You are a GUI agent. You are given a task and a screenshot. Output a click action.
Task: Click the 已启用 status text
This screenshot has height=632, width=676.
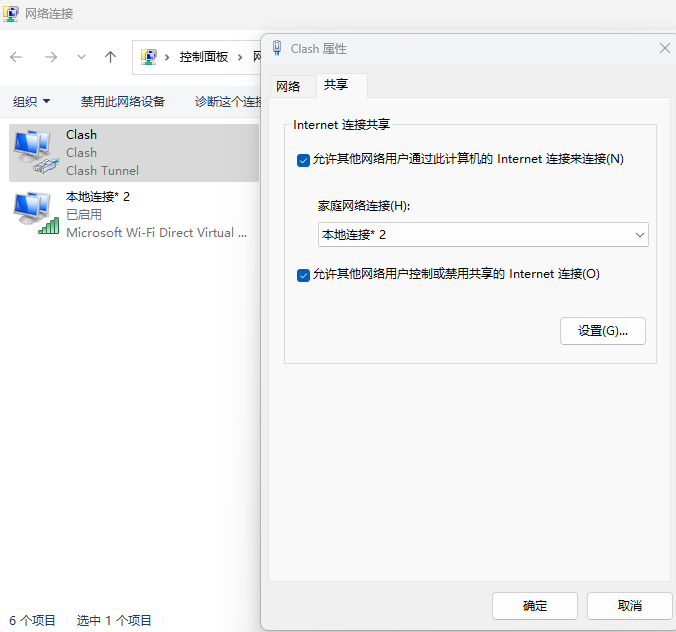pyautogui.click(x=84, y=215)
